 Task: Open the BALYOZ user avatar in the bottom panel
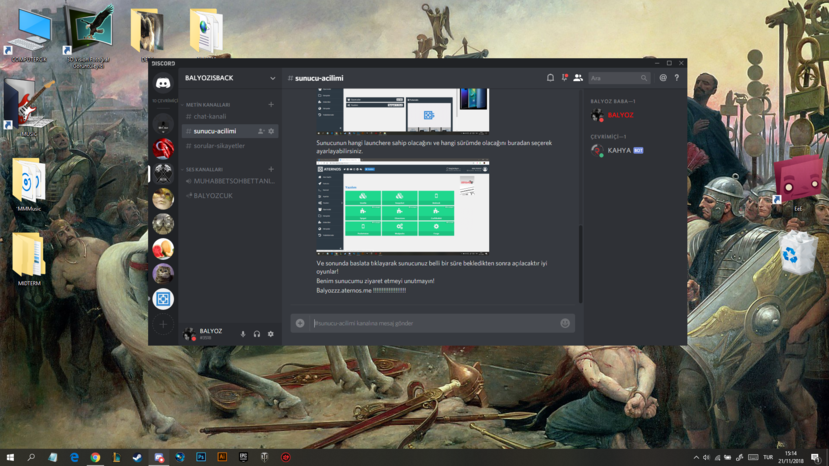tap(189, 334)
